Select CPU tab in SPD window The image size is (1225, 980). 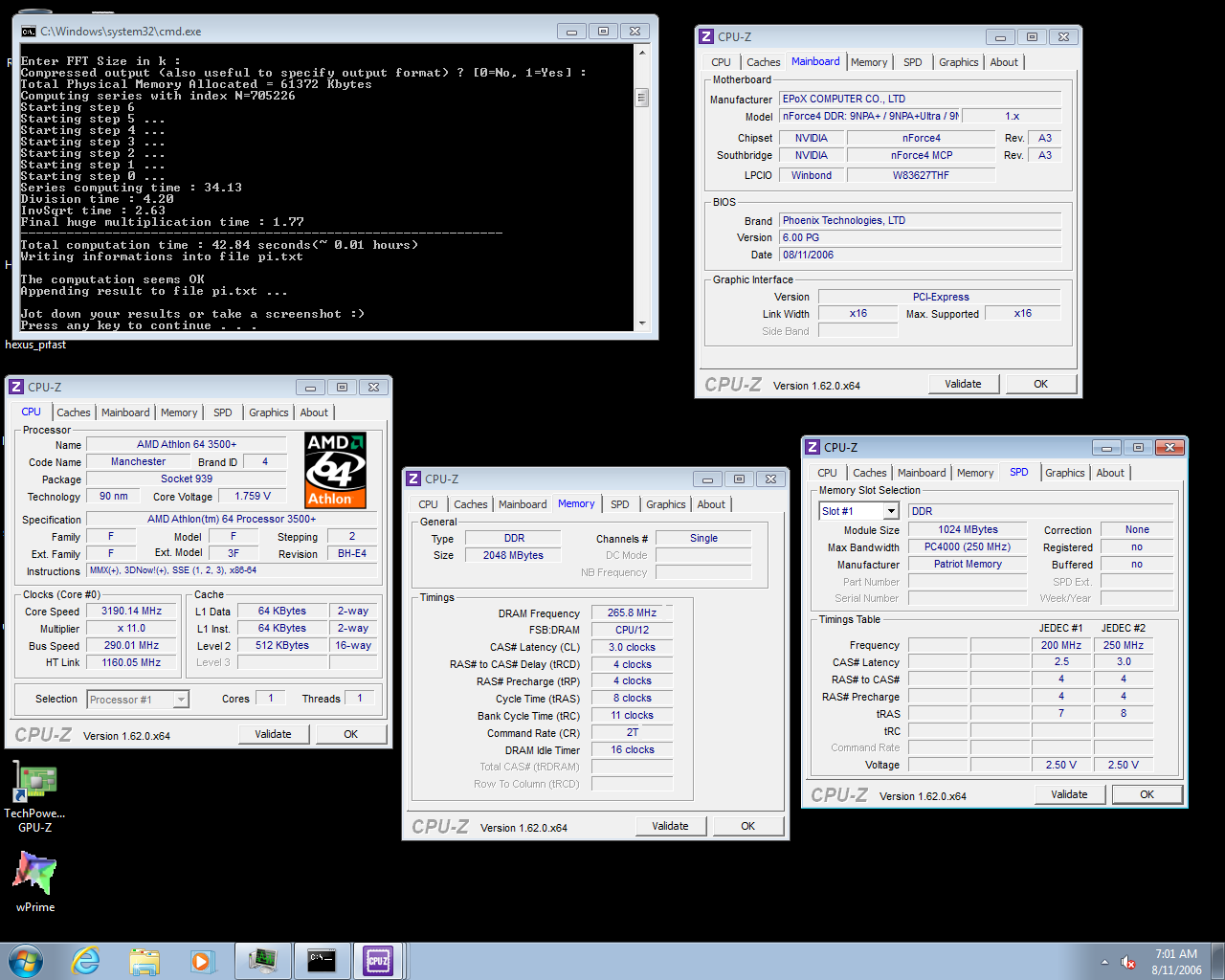coord(828,473)
